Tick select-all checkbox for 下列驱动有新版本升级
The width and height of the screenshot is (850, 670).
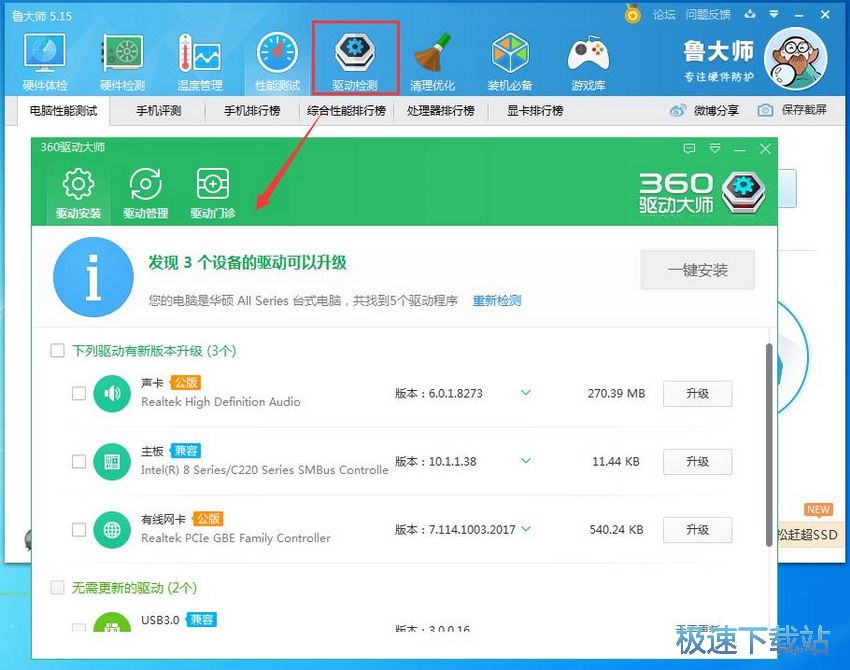pos(57,351)
